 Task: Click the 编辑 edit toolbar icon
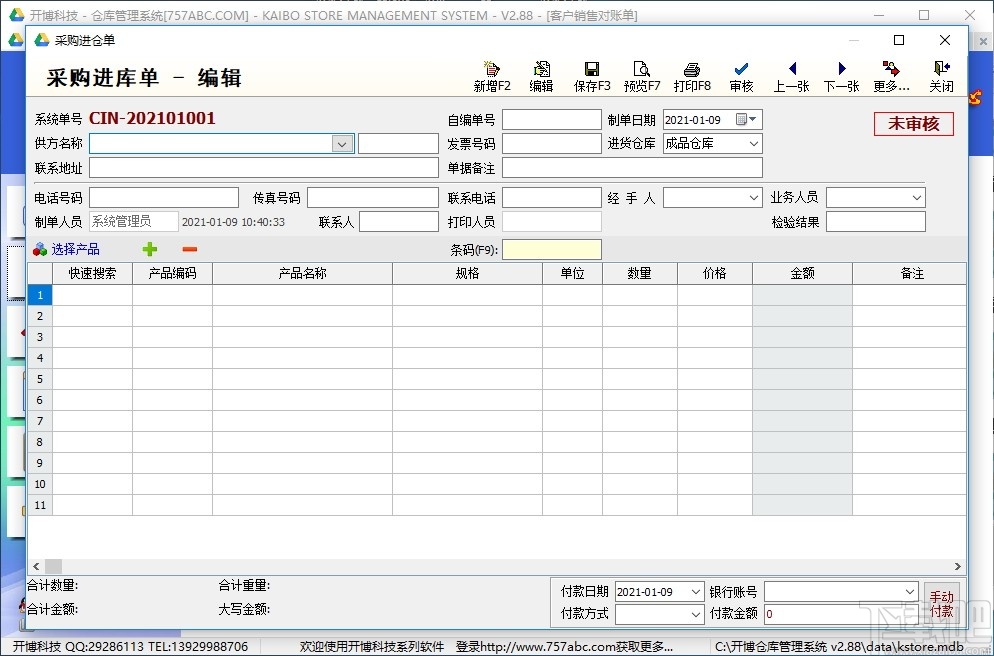click(x=542, y=68)
